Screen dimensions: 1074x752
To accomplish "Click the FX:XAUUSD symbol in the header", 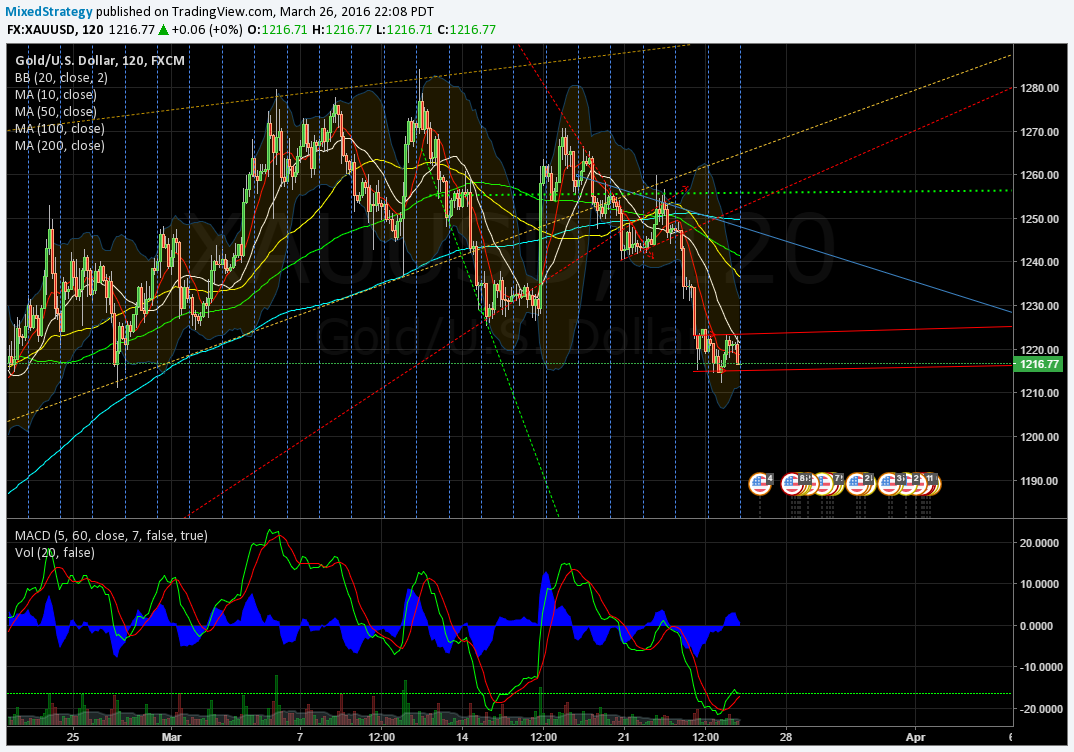I will (42, 29).
